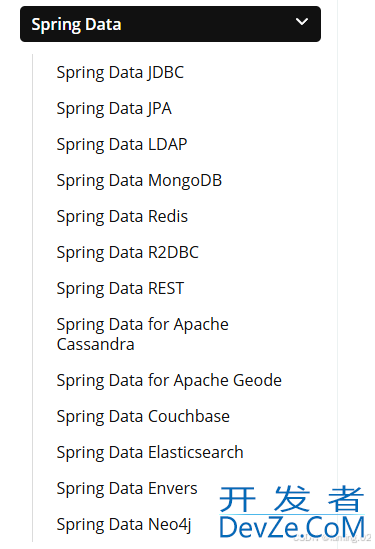Select Spring Data for Apache Geode
375x549 pixels.
(x=169, y=381)
